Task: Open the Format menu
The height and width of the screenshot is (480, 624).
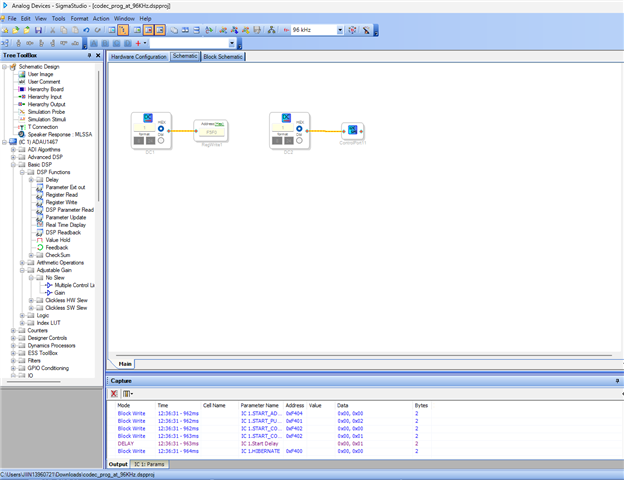Action: pyautogui.click(x=79, y=18)
